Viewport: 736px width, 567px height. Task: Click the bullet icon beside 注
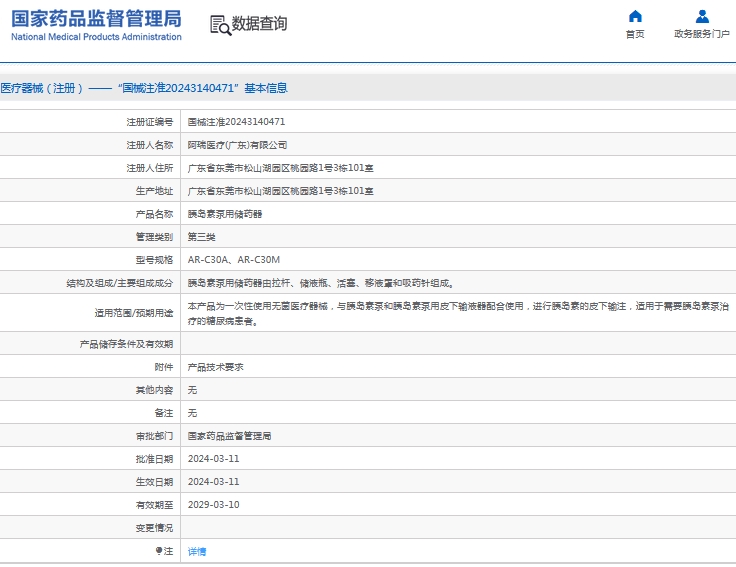point(158,551)
